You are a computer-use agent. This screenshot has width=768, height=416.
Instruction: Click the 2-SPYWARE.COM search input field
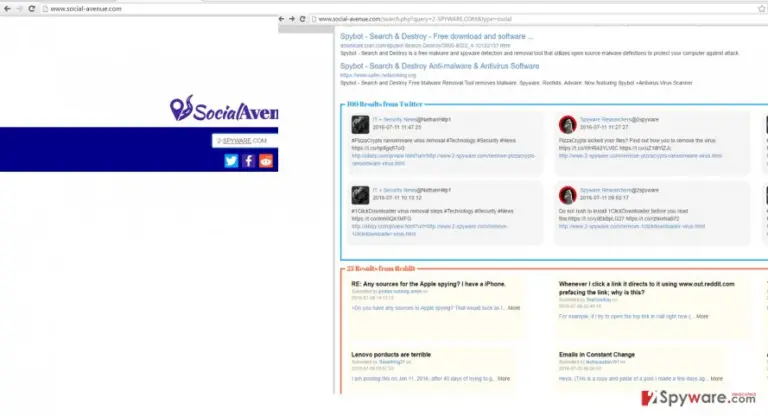point(245,141)
